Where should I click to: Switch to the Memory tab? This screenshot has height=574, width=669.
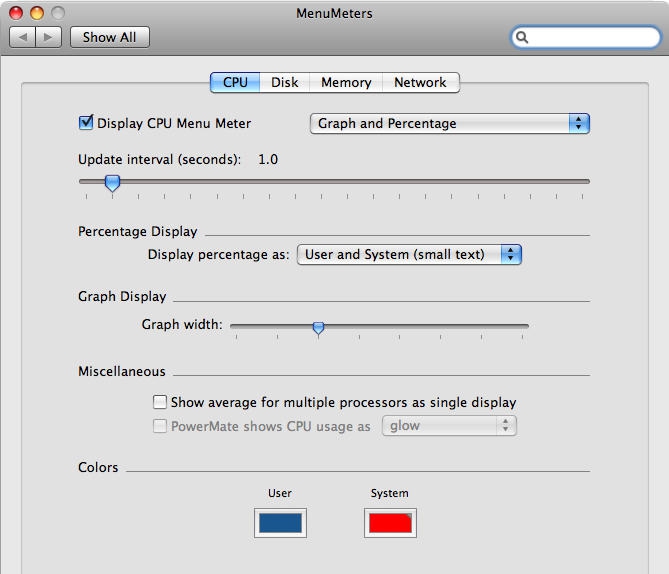pos(346,82)
